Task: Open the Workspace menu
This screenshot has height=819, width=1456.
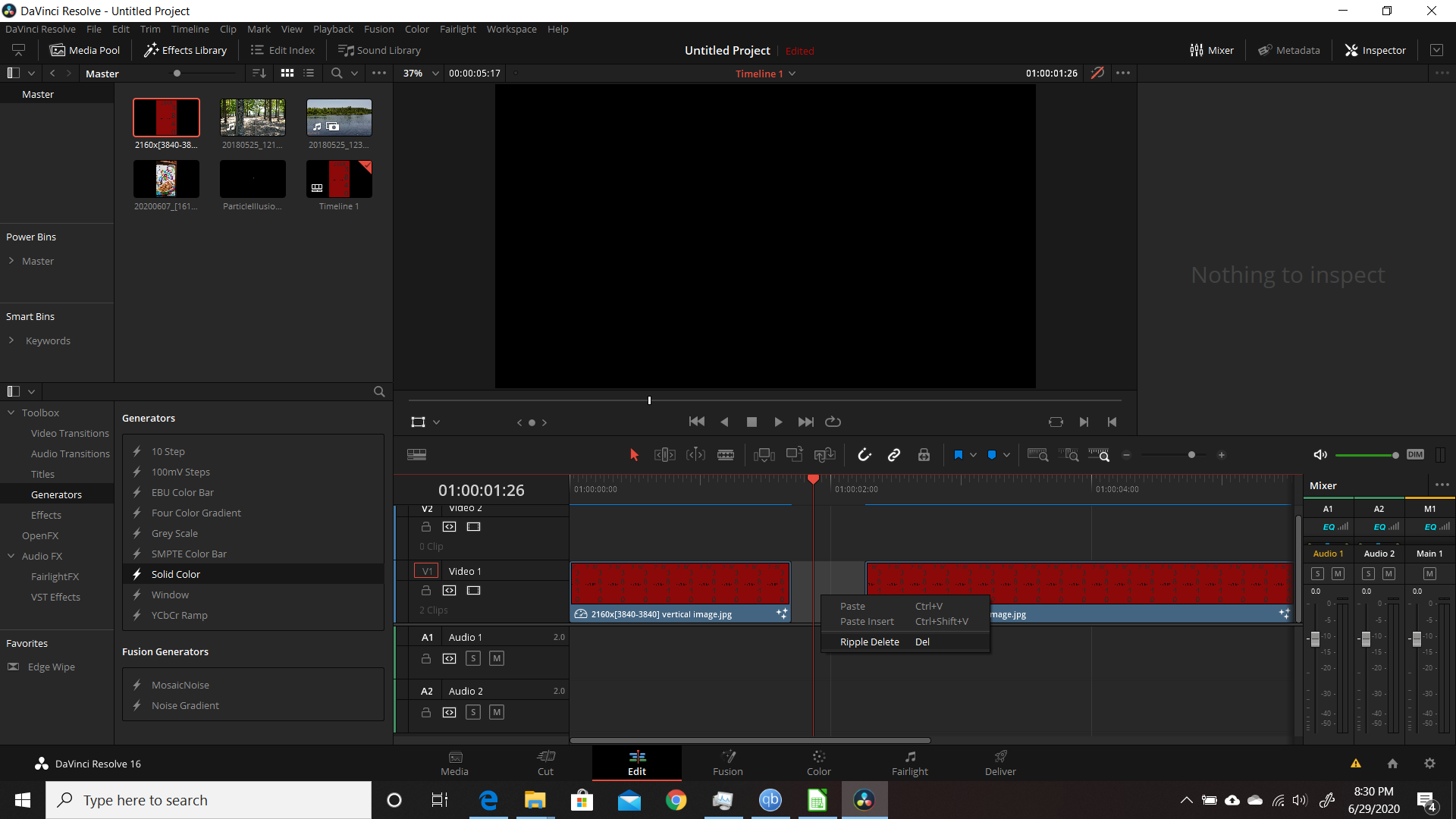Action: 511,30
